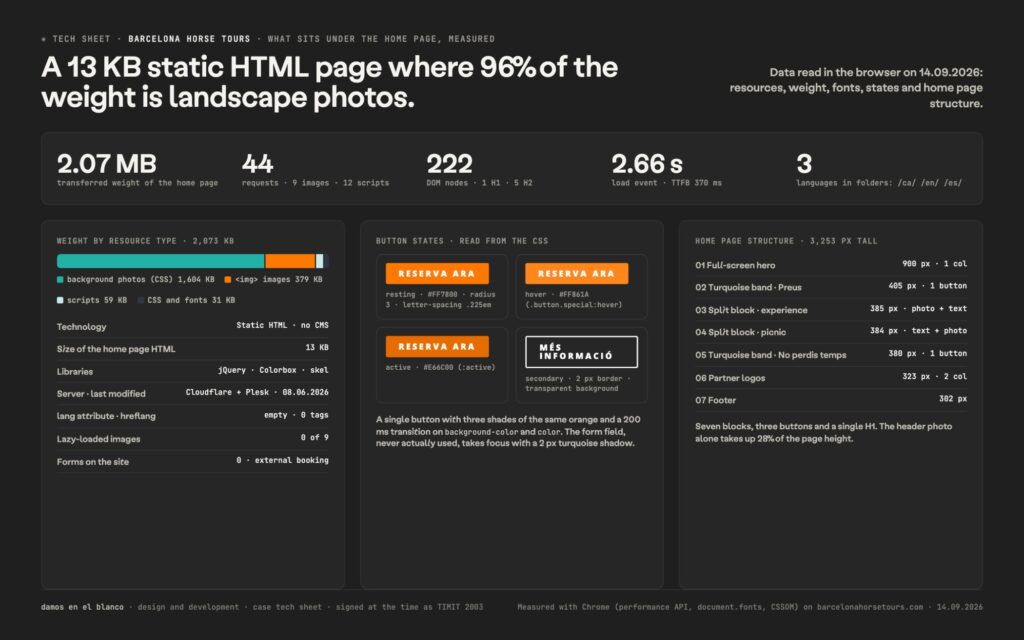The width and height of the screenshot is (1024, 640).
Task: Click orange legend swatch for img images
Action: [x=228, y=280]
